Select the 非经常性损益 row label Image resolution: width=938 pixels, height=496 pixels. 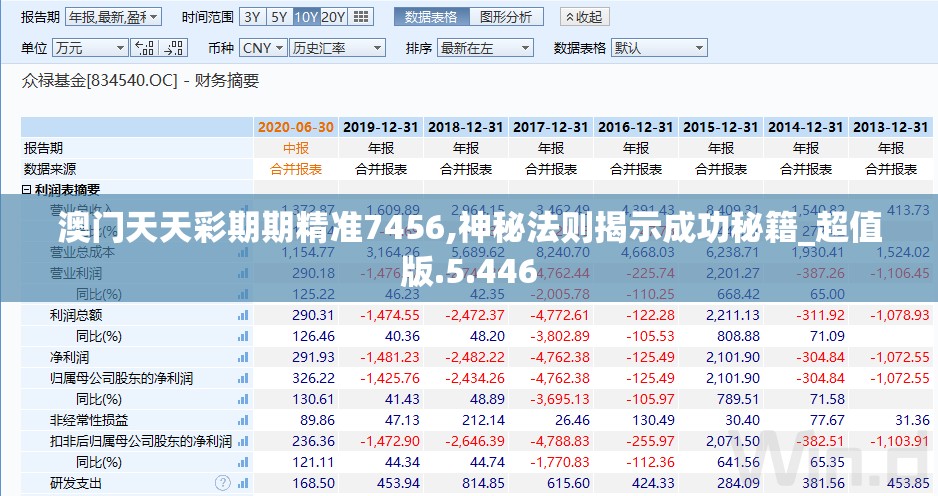pos(89,420)
